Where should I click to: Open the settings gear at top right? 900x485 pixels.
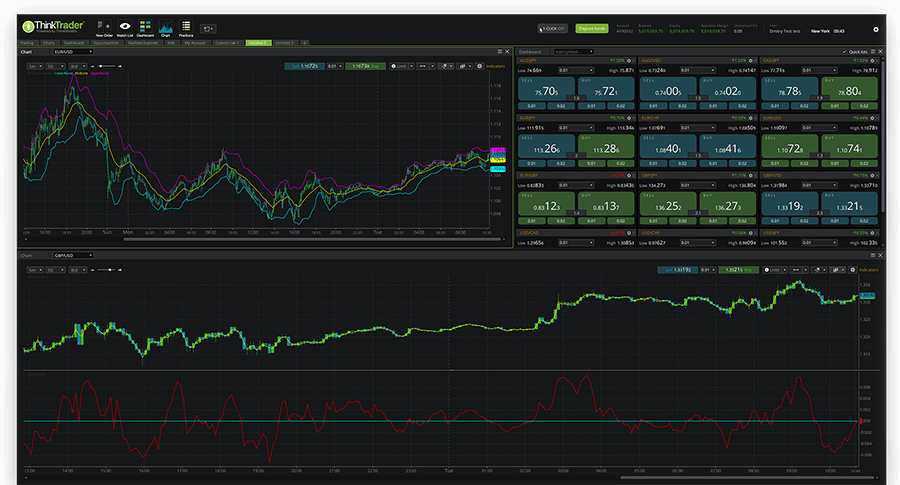tap(876, 30)
